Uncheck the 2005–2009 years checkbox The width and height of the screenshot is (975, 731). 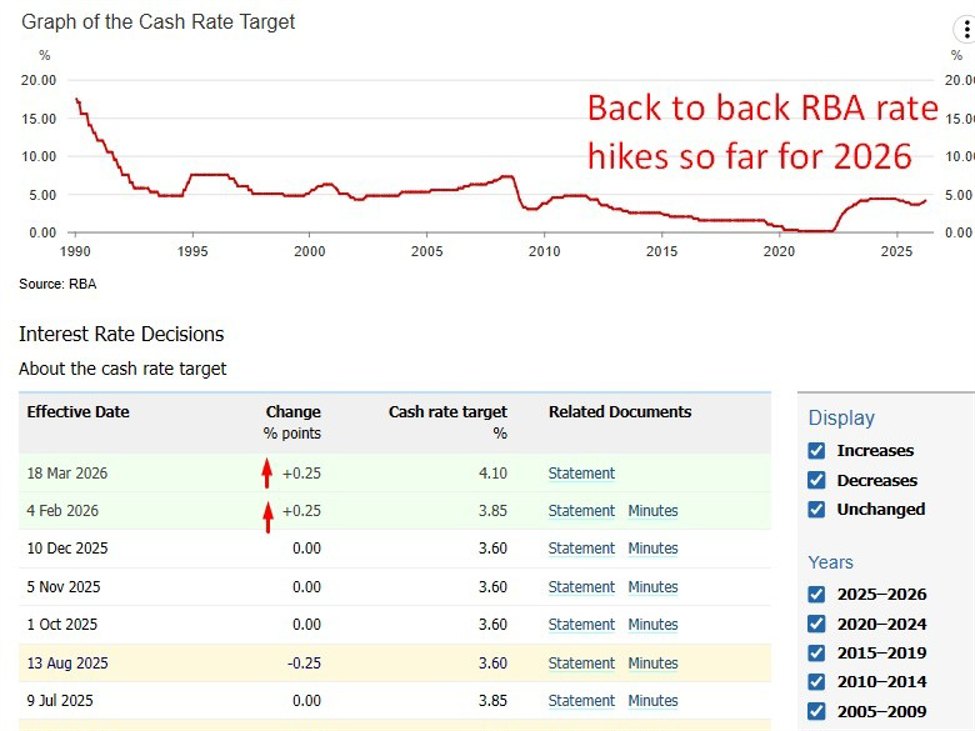(x=816, y=711)
